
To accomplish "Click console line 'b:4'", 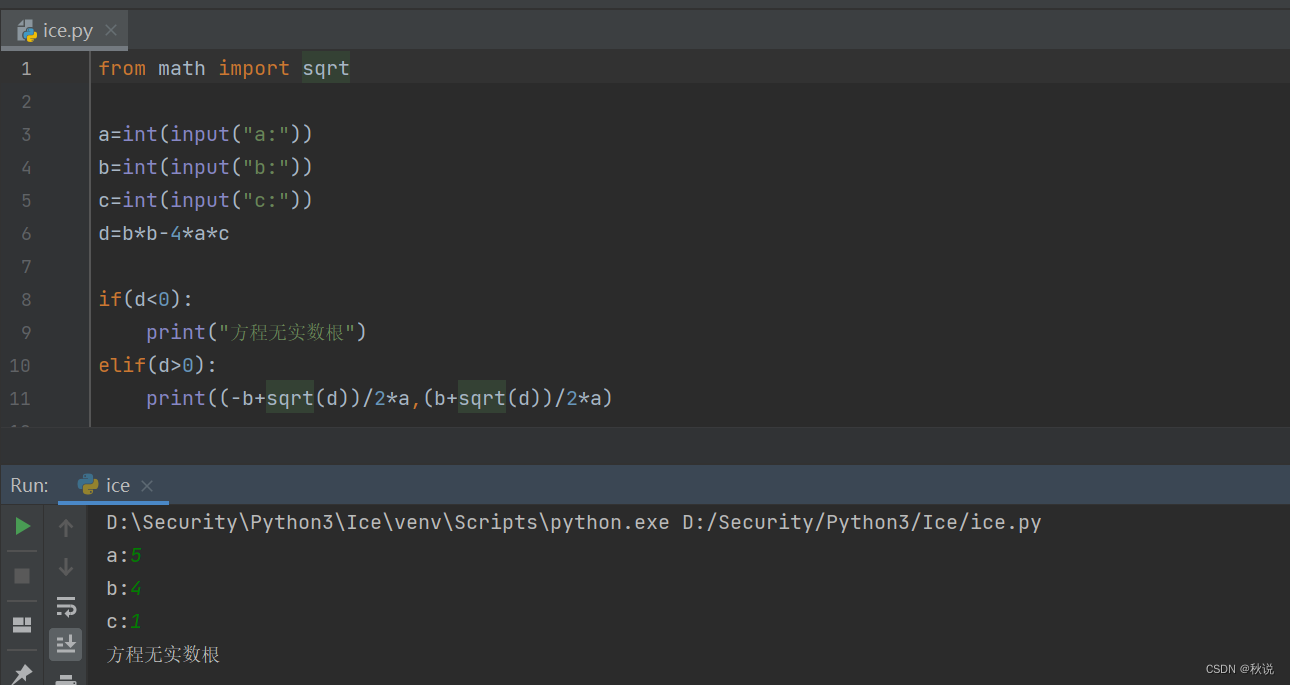I will point(124,588).
